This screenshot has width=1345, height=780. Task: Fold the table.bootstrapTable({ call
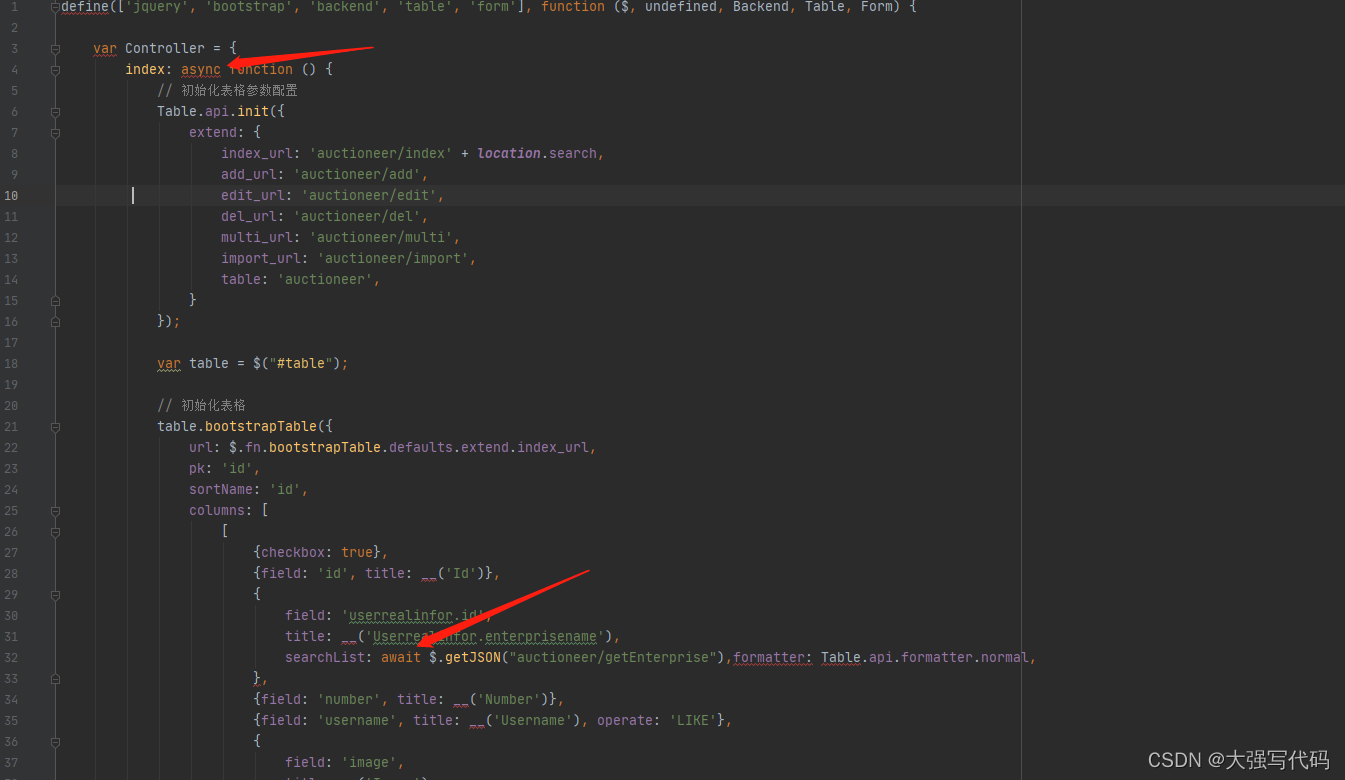click(55, 426)
